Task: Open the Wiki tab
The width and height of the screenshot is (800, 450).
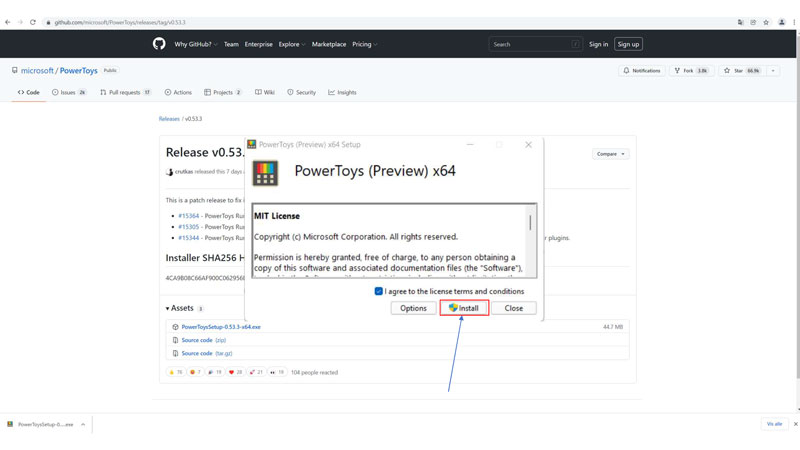Action: click(265, 92)
